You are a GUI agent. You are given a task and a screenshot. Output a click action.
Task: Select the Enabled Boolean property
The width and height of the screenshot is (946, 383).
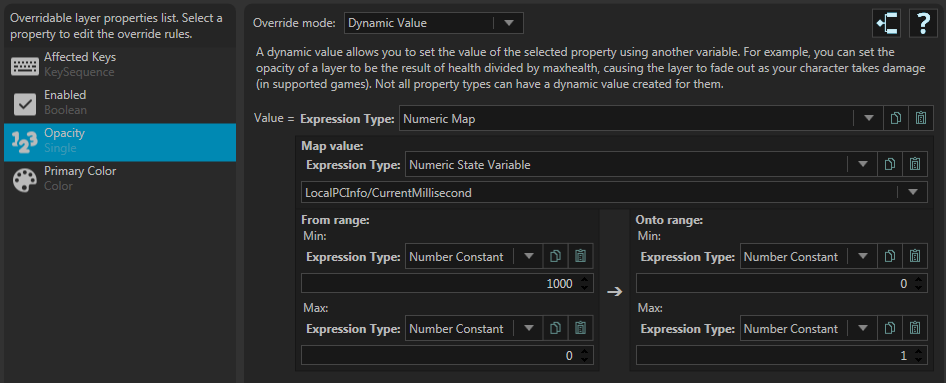(119, 104)
